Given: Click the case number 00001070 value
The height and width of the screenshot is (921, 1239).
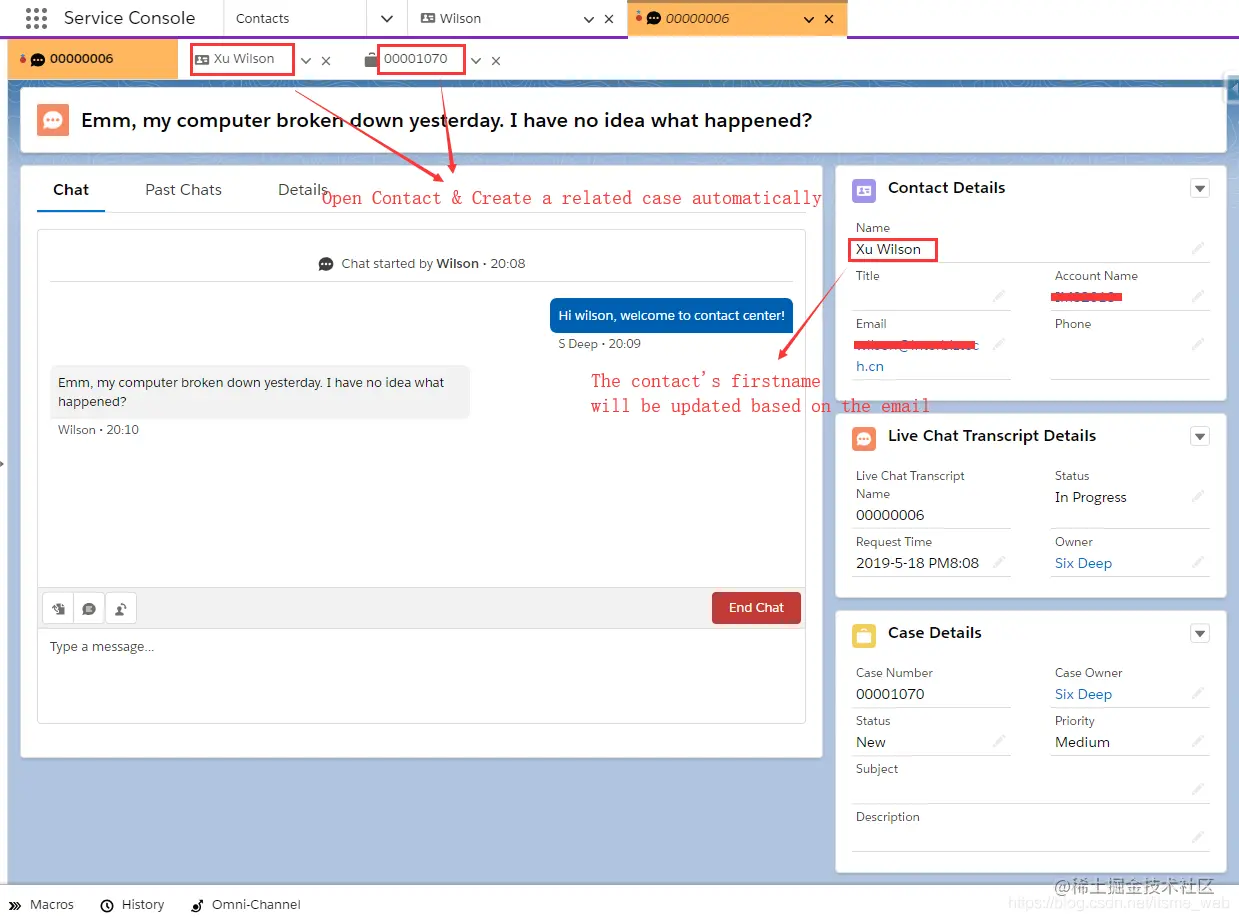Looking at the screenshot, I should click(890, 694).
